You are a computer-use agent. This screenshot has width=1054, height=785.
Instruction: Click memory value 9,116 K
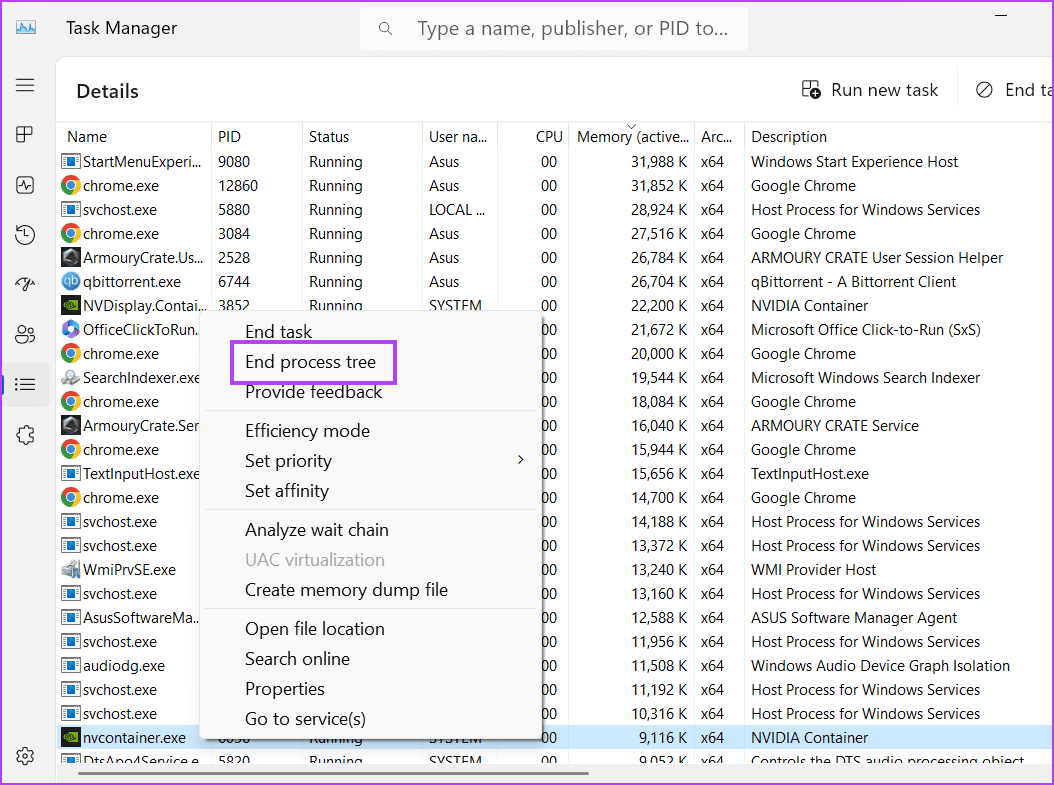[x=663, y=737]
